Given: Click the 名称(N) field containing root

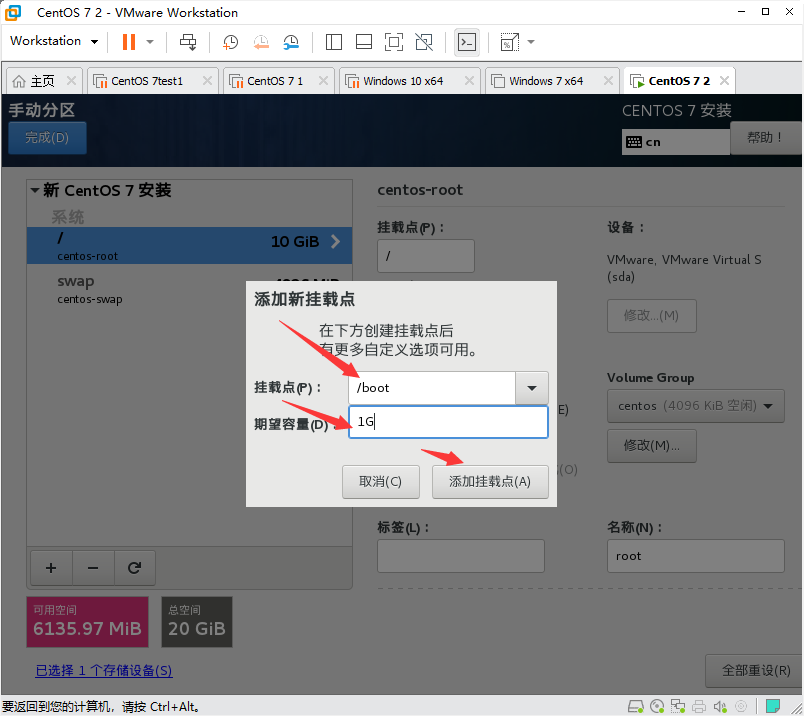Looking at the screenshot, I should (695, 555).
